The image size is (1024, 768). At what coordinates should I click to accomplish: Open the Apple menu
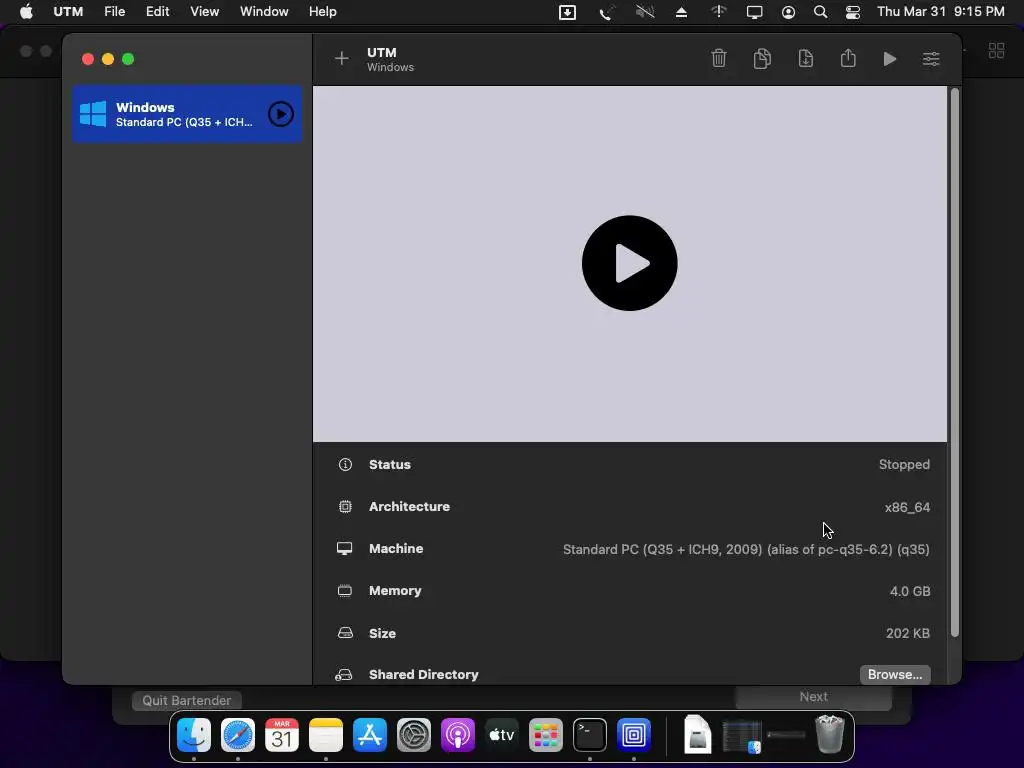pos(26,12)
